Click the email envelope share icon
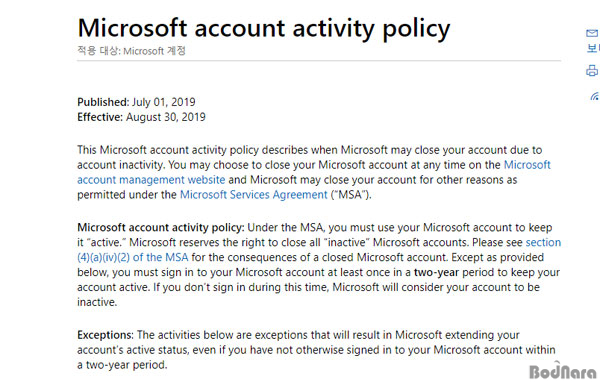 592,33
